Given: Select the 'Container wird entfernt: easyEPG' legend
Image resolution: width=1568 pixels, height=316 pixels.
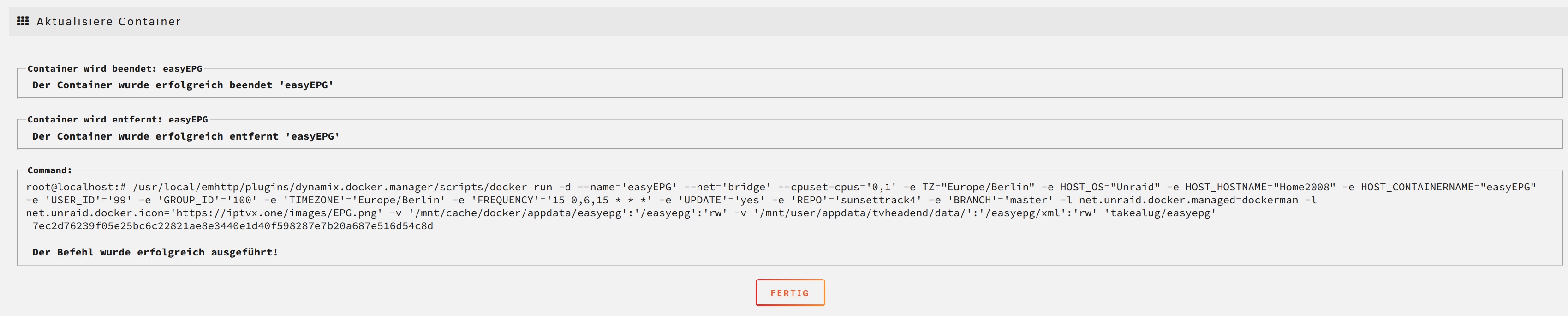Looking at the screenshot, I should tap(118, 120).
